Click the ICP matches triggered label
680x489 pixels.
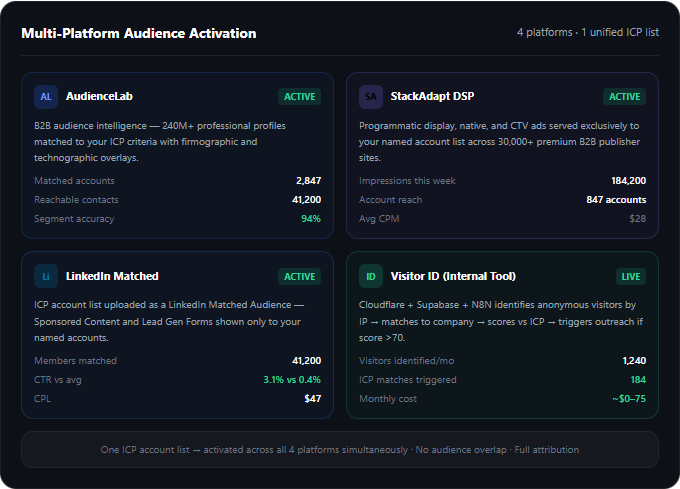click(408, 380)
